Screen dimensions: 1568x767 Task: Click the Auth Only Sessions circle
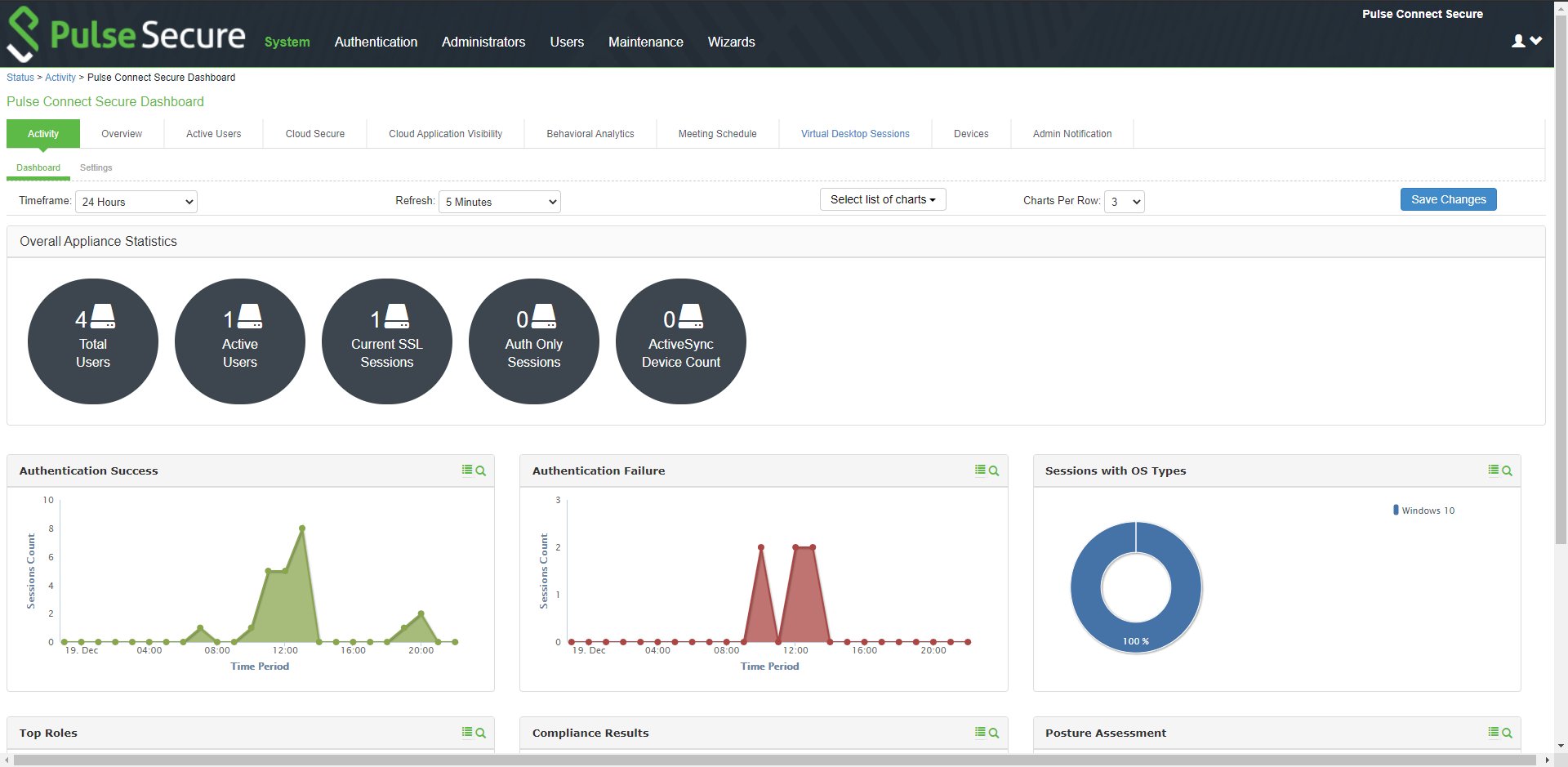tap(534, 341)
